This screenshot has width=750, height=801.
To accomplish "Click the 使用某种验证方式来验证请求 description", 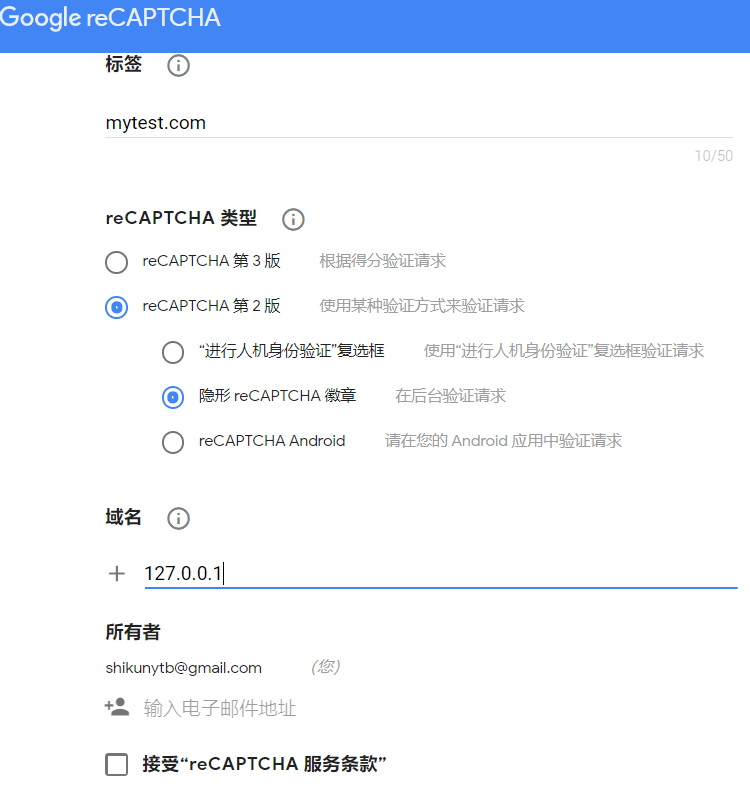I will point(422,306).
